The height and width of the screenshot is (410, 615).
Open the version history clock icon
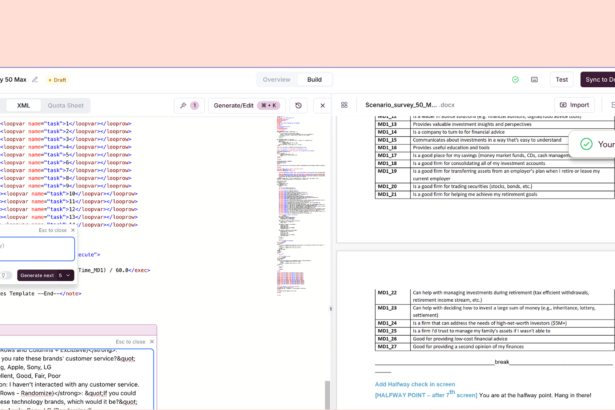298,106
